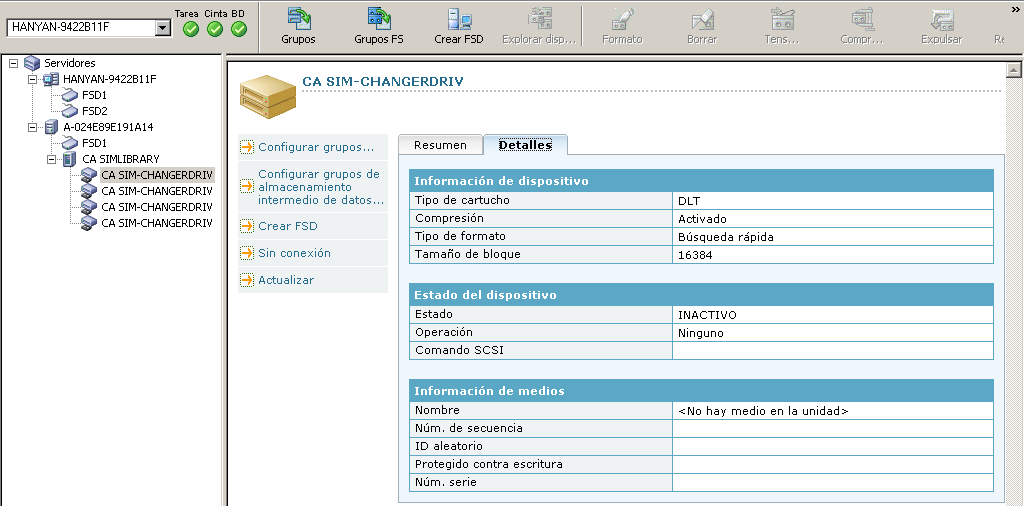Click arrow icon beside Actualizar
Image resolution: width=1024 pixels, height=506 pixels.
click(247, 279)
